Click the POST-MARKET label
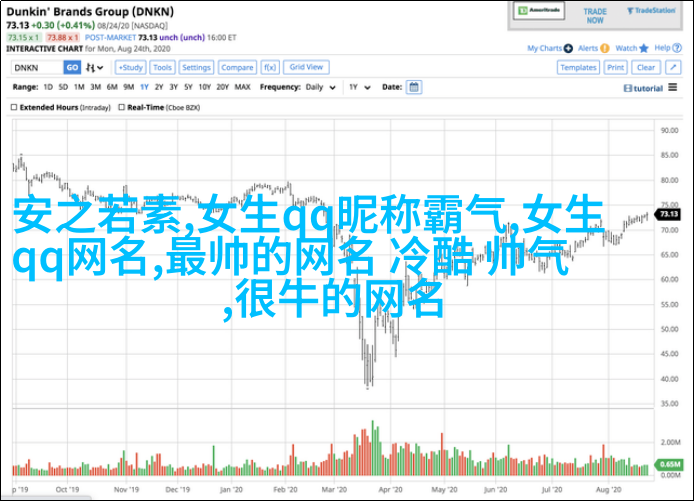 tap(110, 38)
